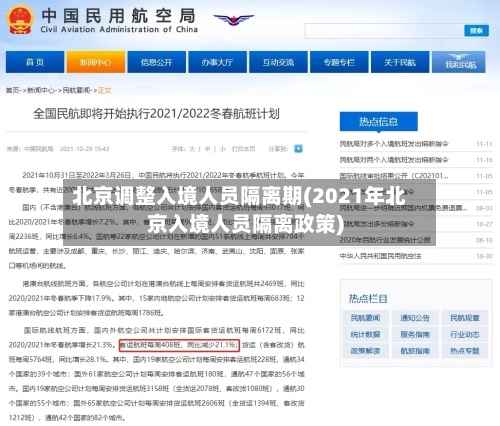Viewport: 500px width, 426px height.
Task: Click the CAAC wings logo
Action: pos(234,19)
